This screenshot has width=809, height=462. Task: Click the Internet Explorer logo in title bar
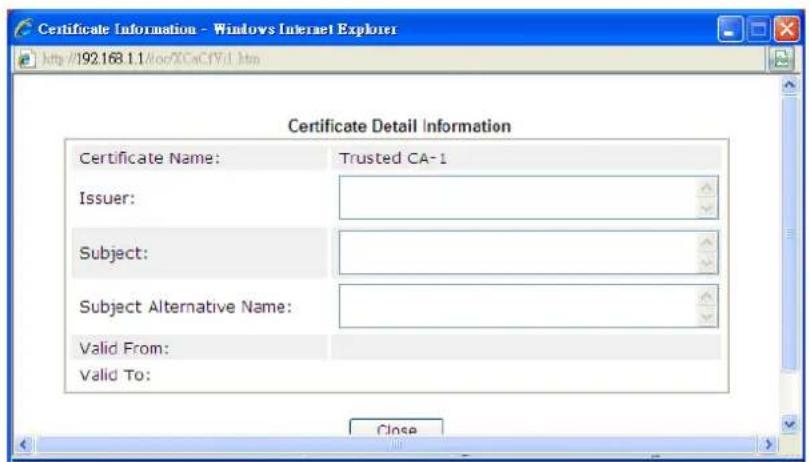pyautogui.click(x=23, y=28)
